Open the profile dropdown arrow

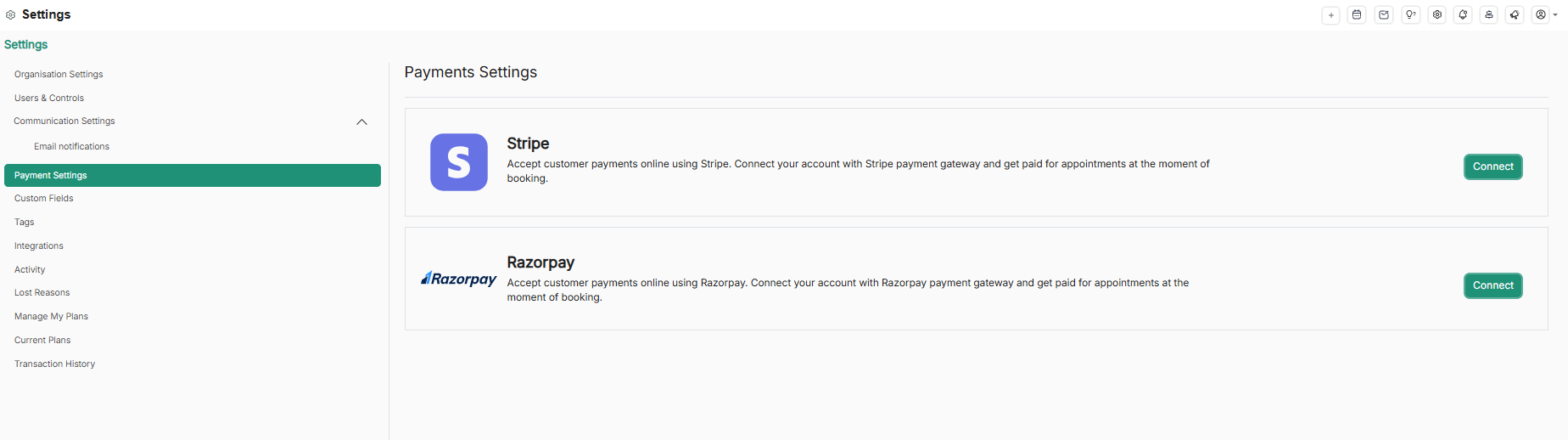tap(1555, 15)
